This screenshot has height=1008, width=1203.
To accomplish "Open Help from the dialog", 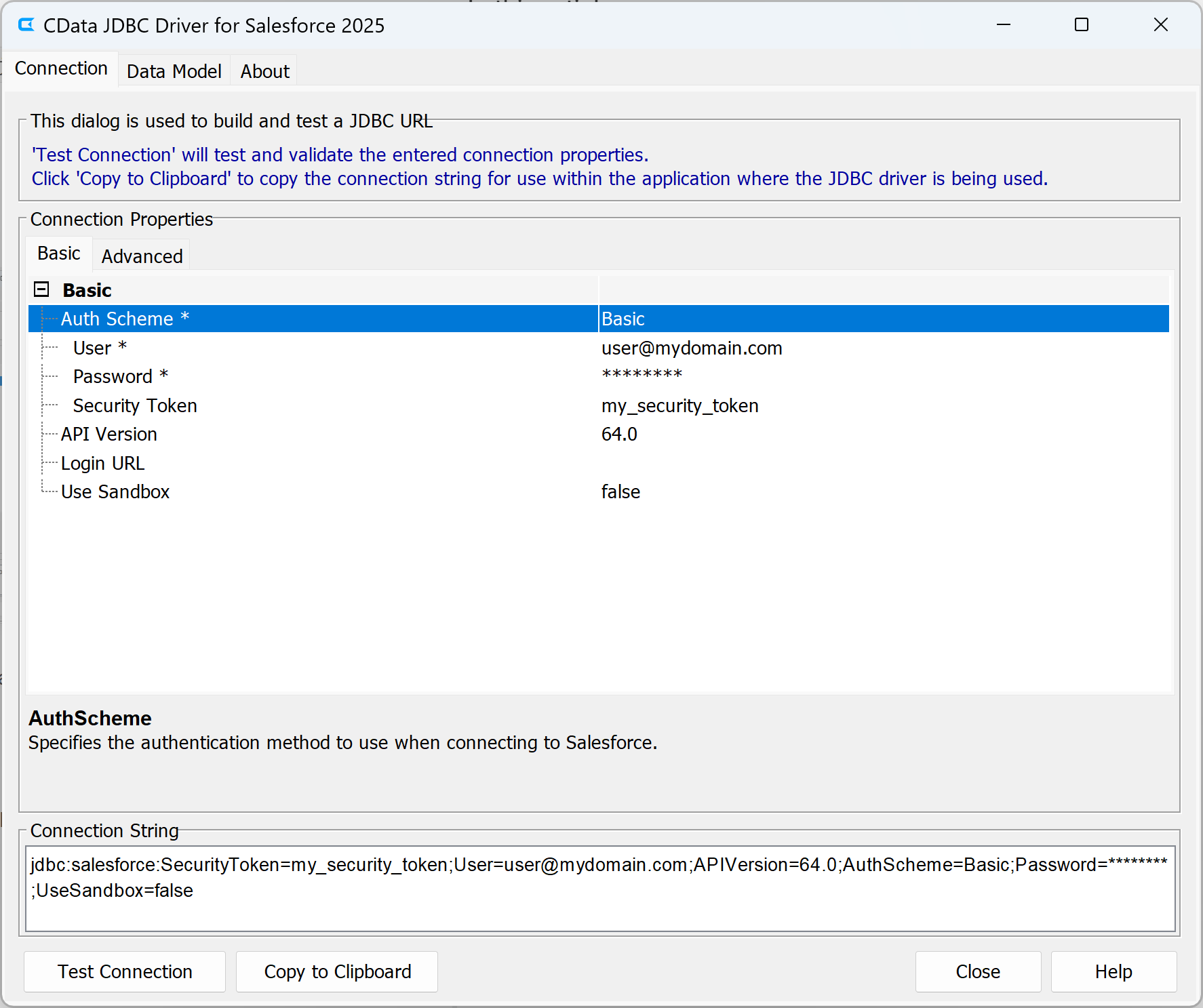I will pyautogui.click(x=1113, y=971).
